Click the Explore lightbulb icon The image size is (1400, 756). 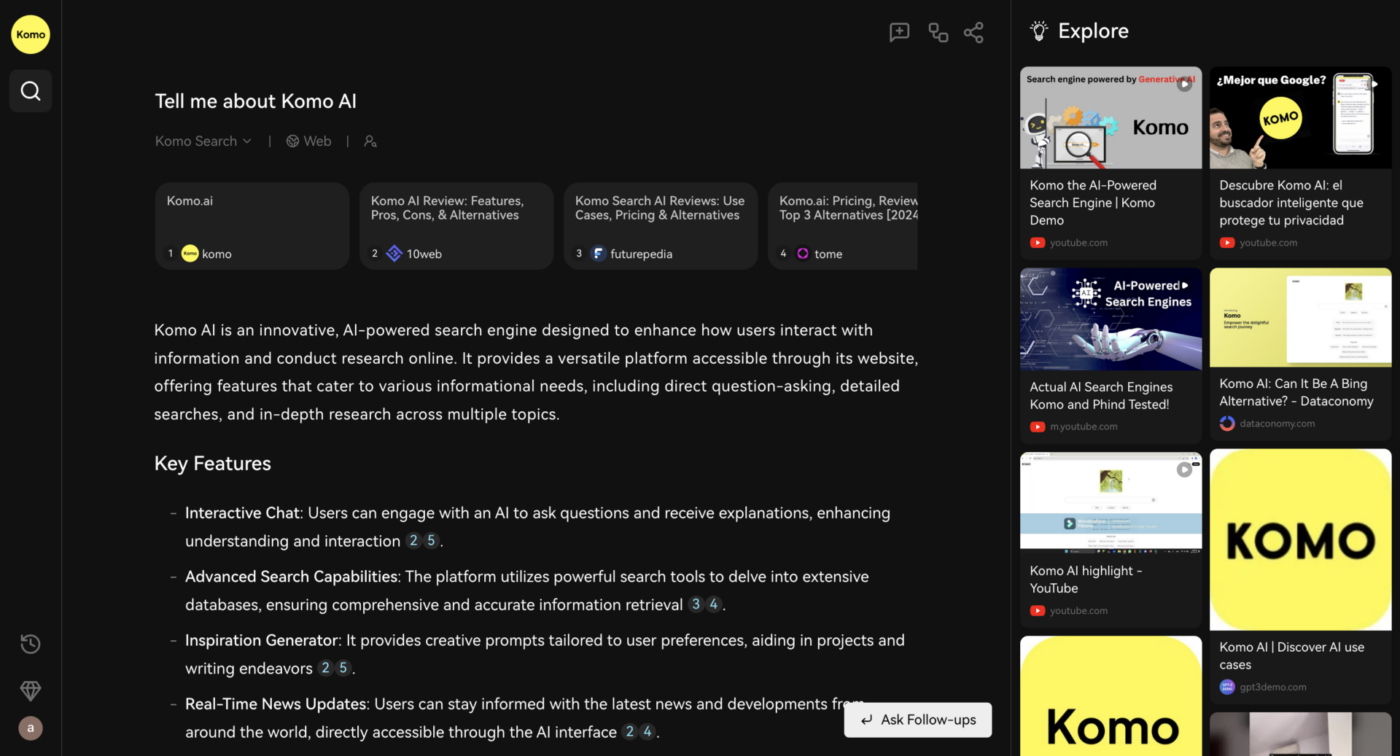click(1039, 31)
